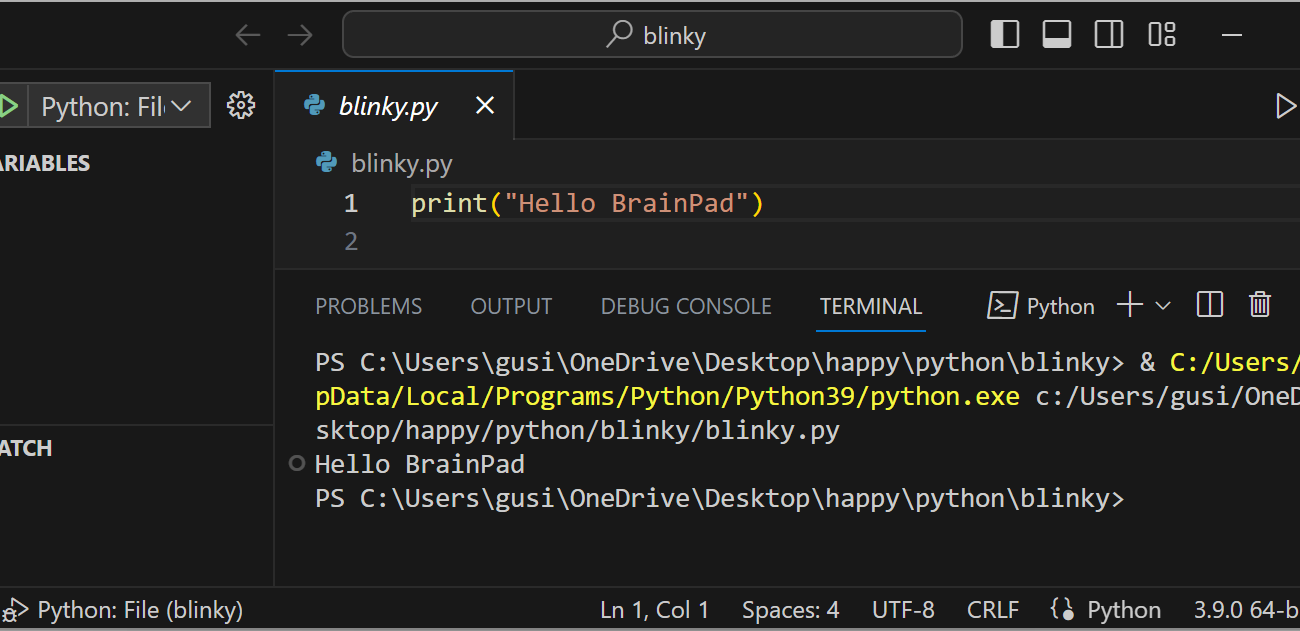This screenshot has height=631, width=1300.
Task: Click the UTF-8 encoding indicator
Action: point(903,610)
